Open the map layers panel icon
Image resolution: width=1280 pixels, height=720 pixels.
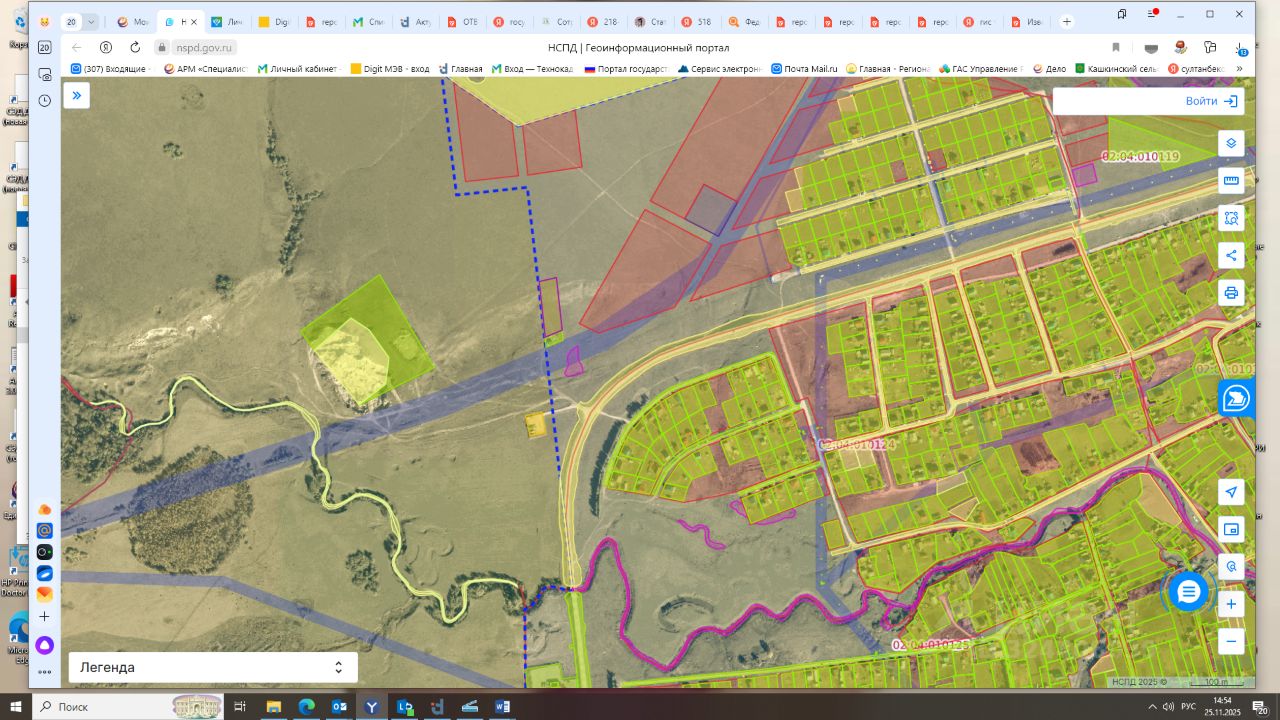click(x=1231, y=143)
